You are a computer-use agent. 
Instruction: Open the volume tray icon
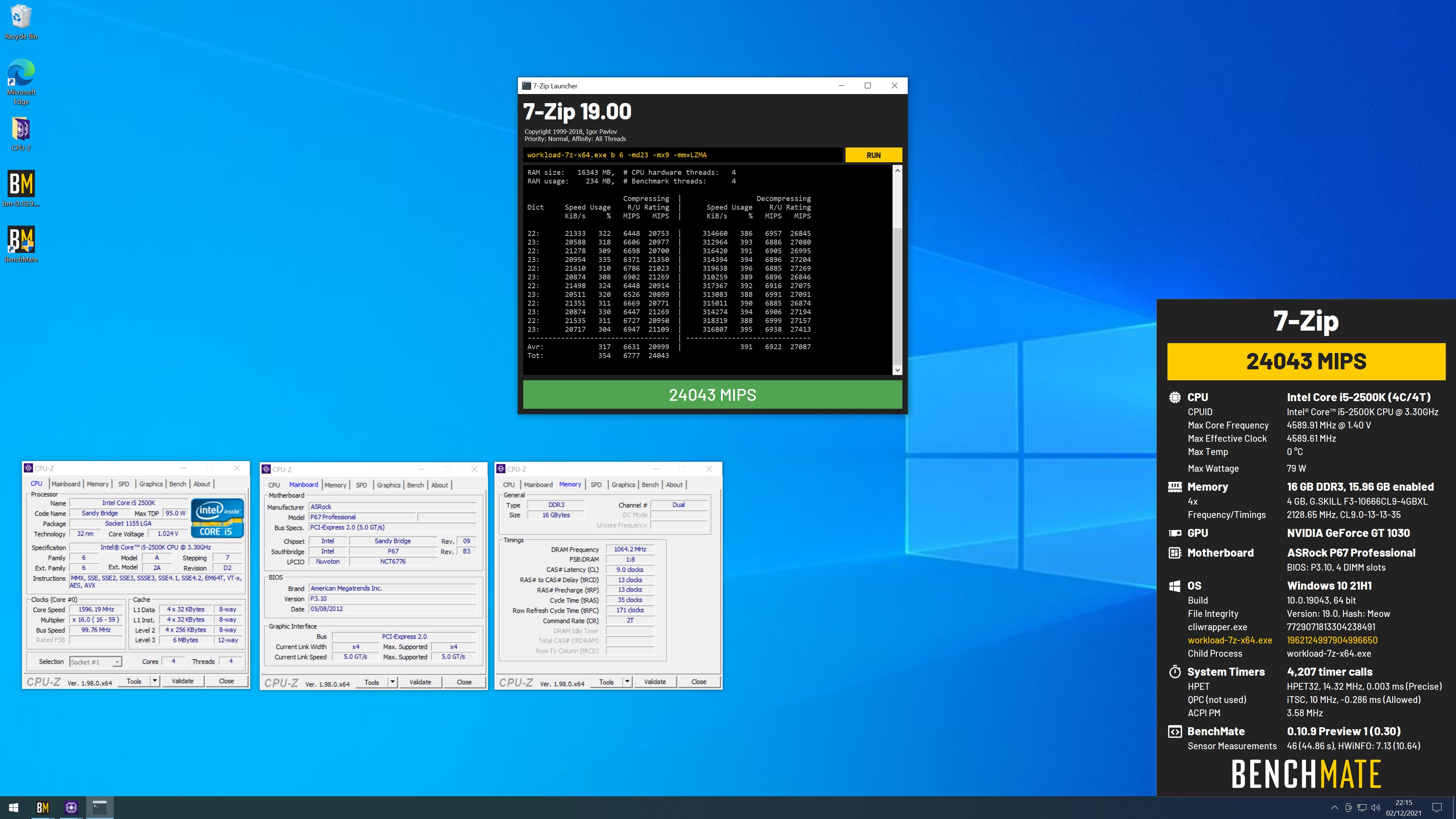point(1376,808)
